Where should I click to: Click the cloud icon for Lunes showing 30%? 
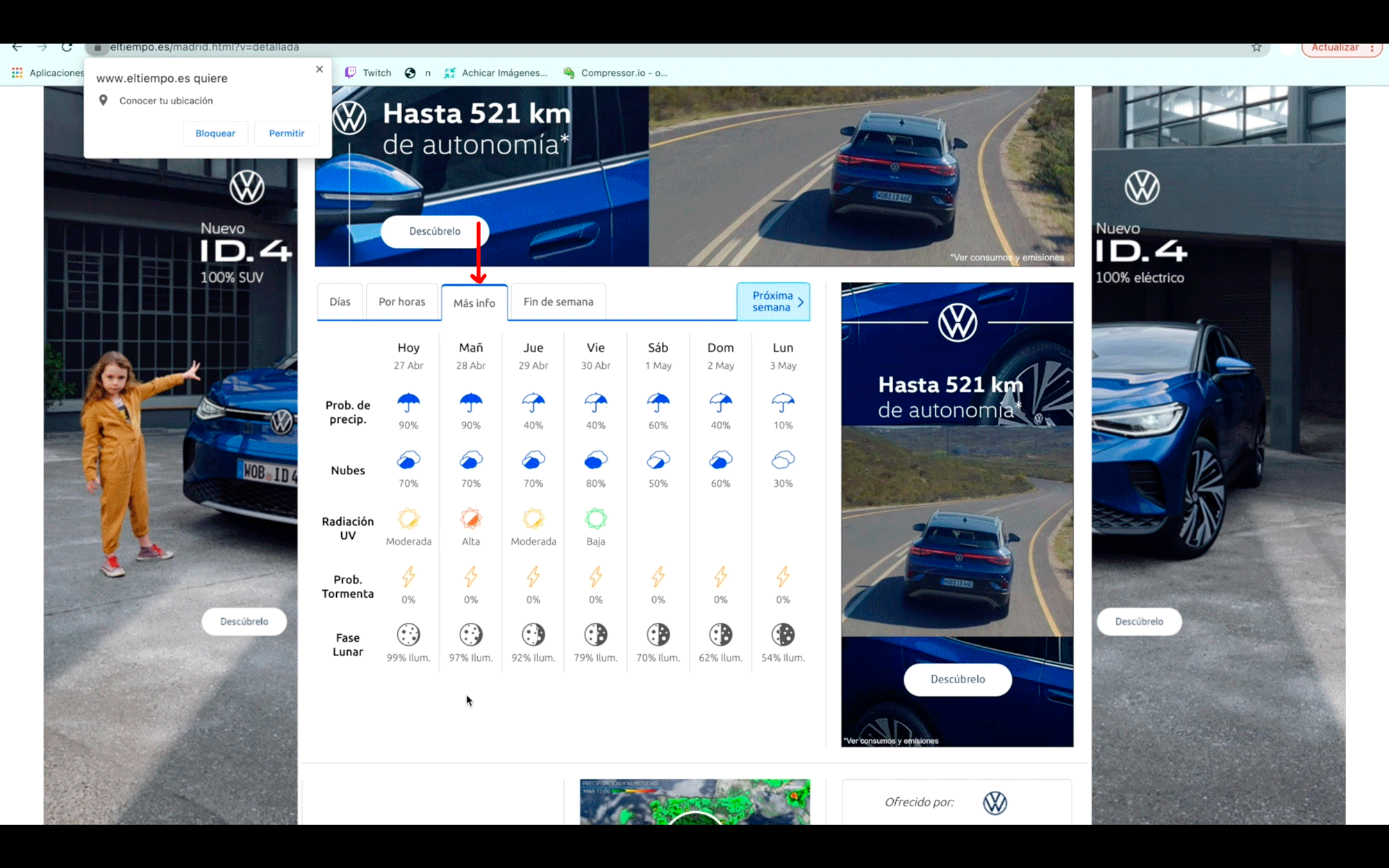[x=783, y=460]
